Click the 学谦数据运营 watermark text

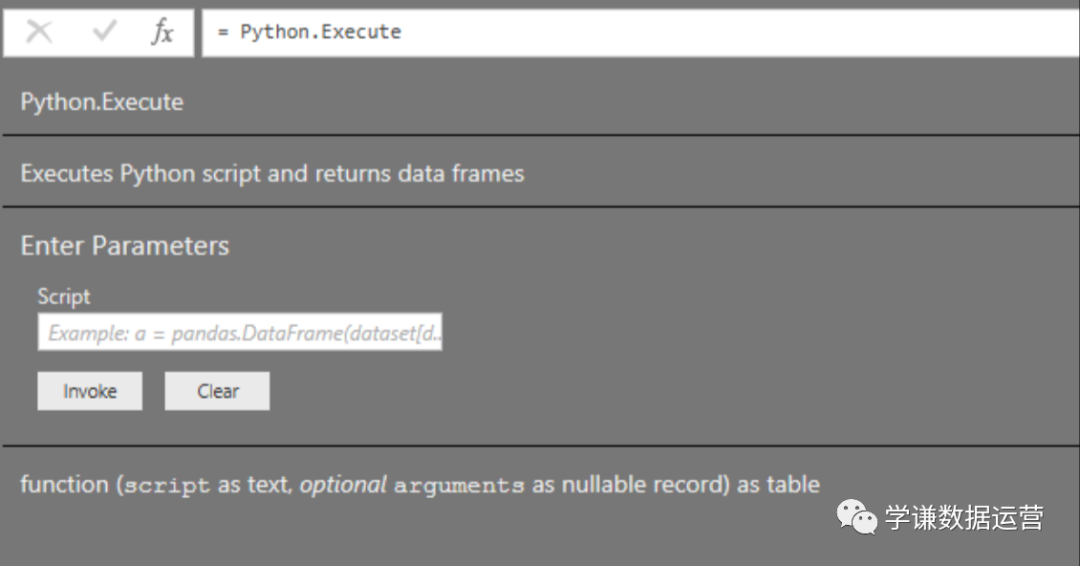(963, 517)
